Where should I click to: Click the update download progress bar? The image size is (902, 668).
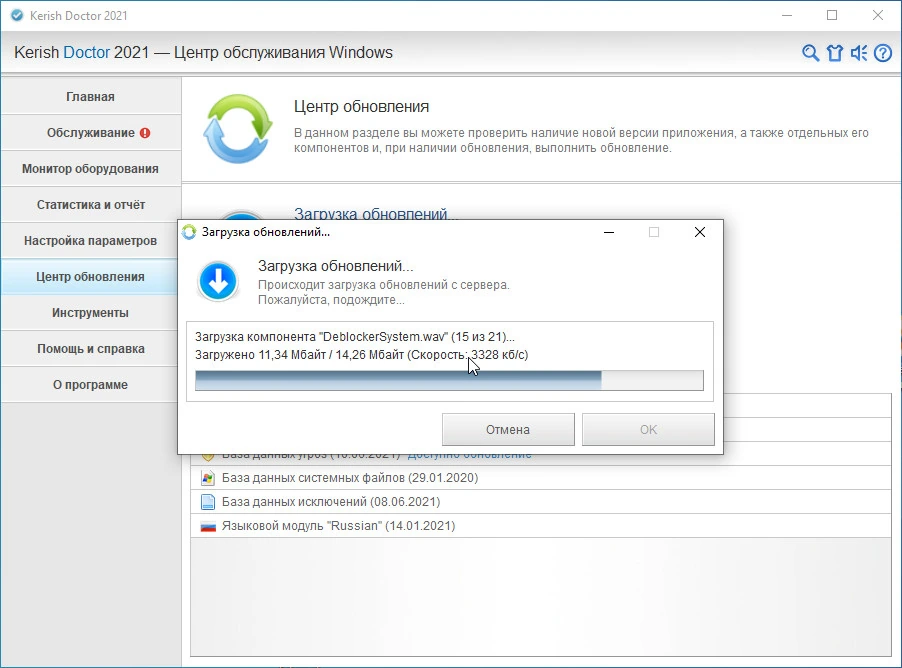point(449,380)
